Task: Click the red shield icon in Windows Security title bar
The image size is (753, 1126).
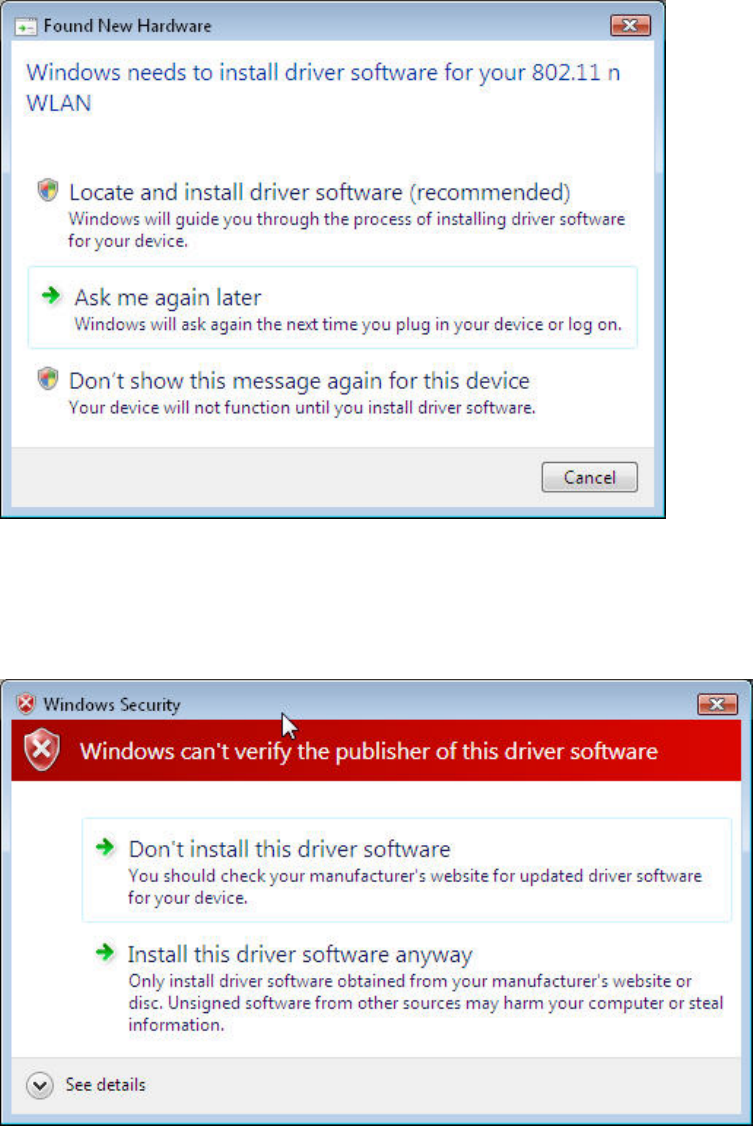Action: (26, 704)
